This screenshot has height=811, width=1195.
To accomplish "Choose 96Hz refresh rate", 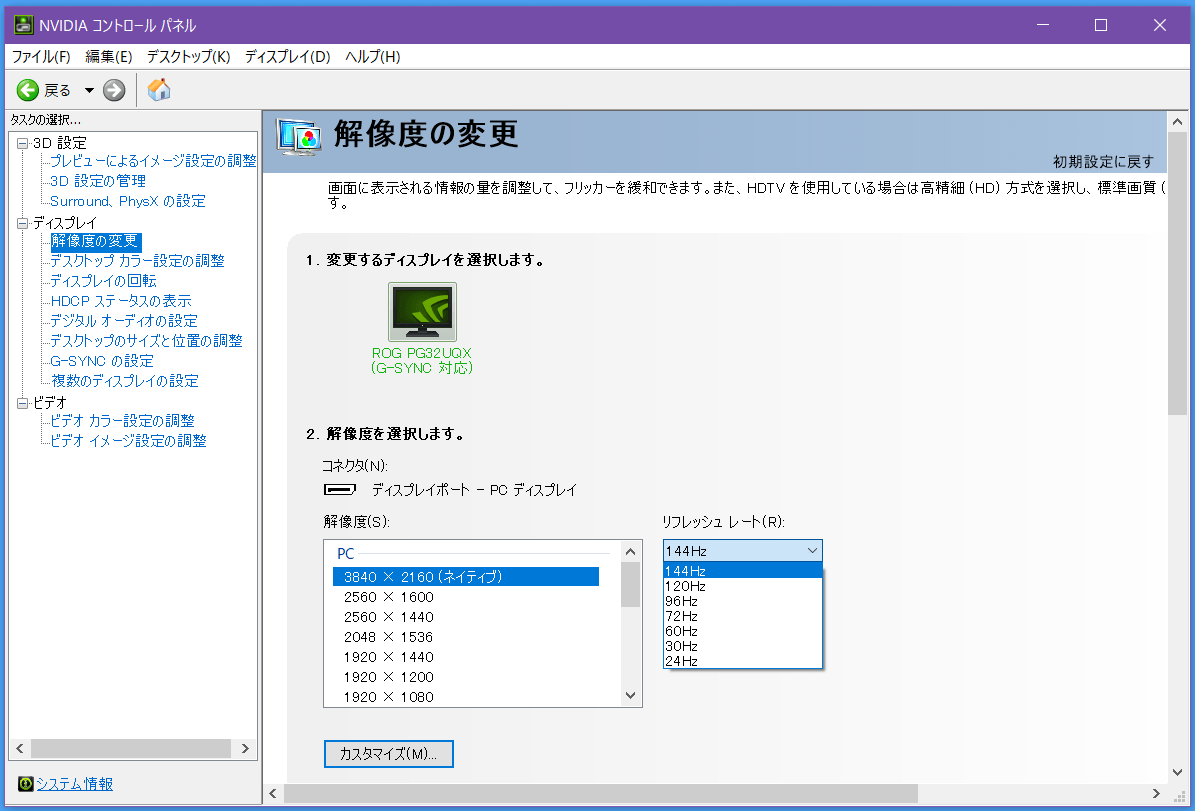I will click(x=742, y=601).
